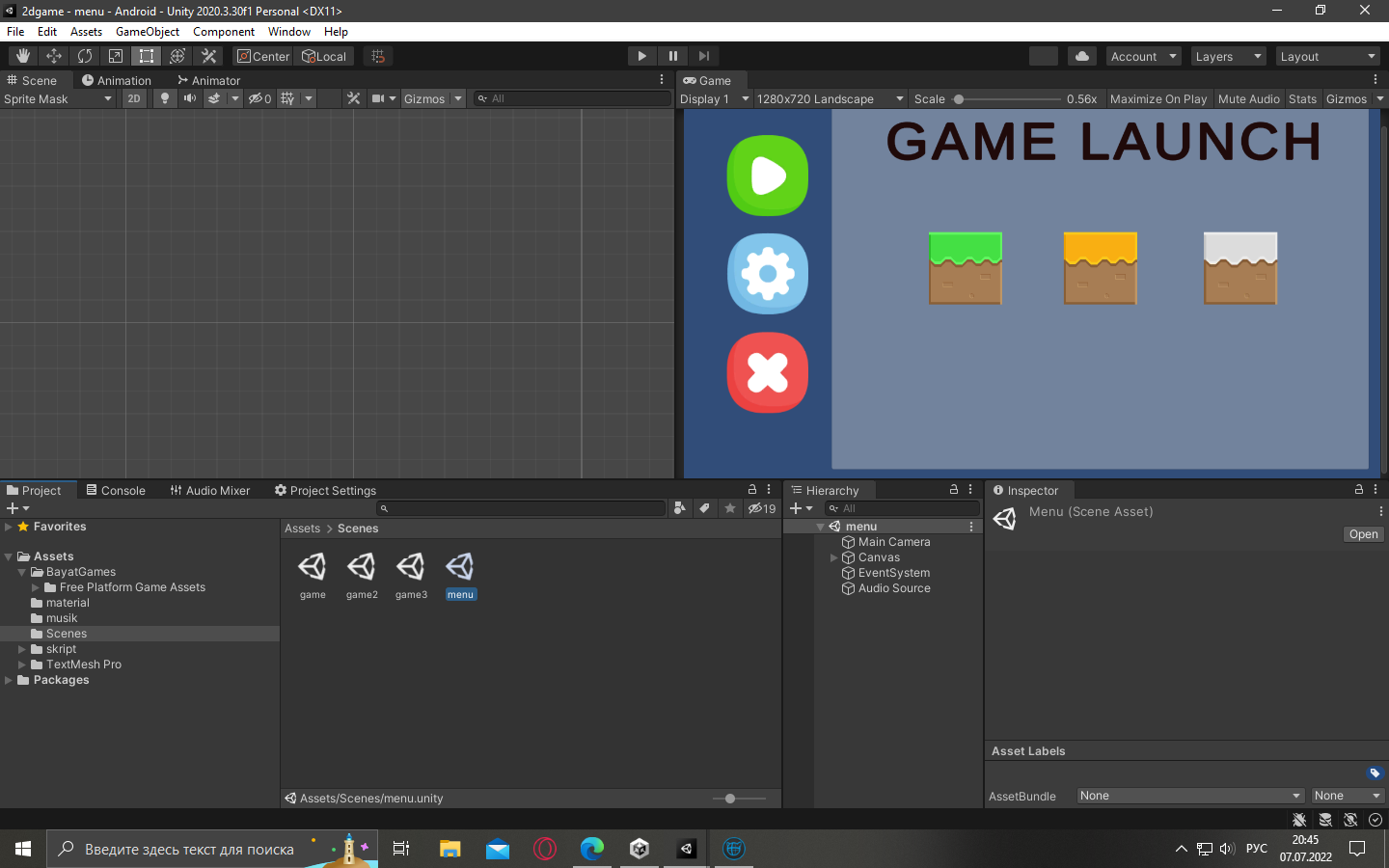
Task: Open Display 1 dropdown
Action: (715, 98)
